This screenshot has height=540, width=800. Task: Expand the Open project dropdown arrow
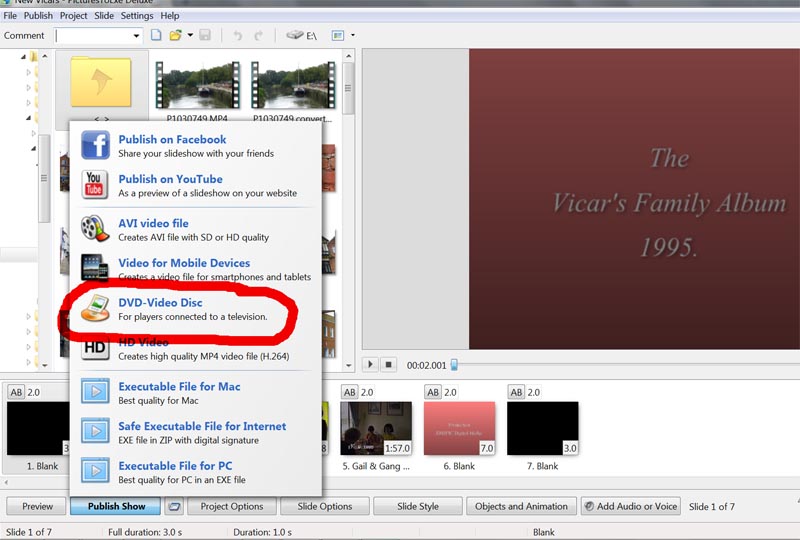click(190, 35)
